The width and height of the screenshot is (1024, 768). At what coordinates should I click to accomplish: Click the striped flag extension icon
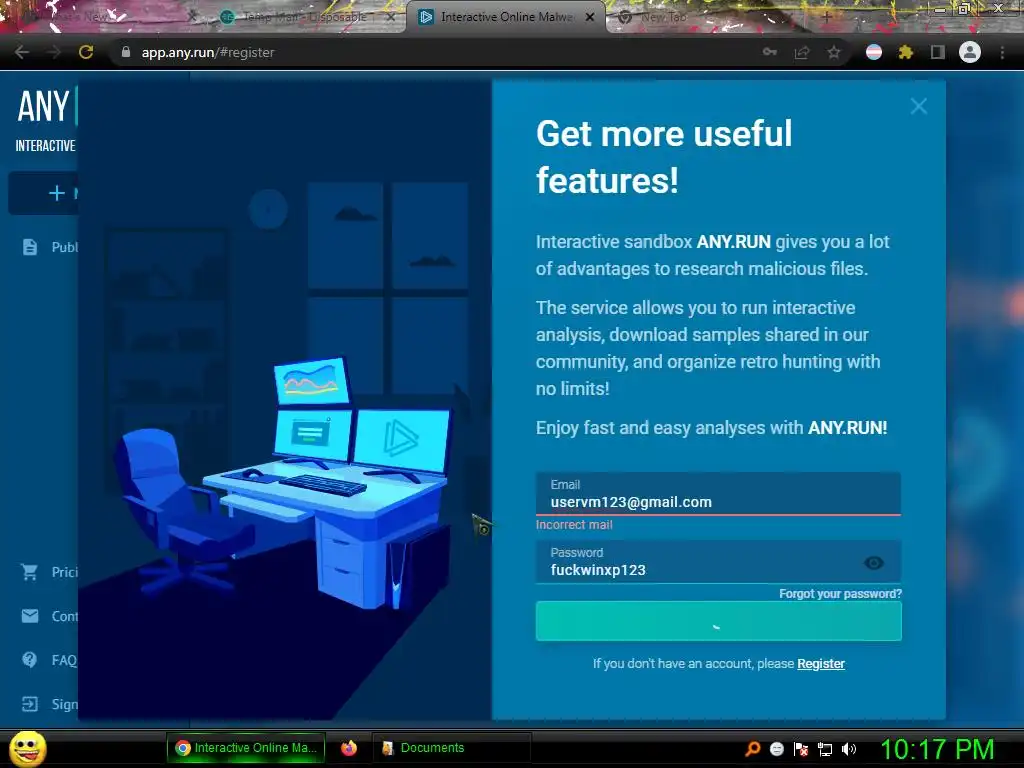[874, 52]
